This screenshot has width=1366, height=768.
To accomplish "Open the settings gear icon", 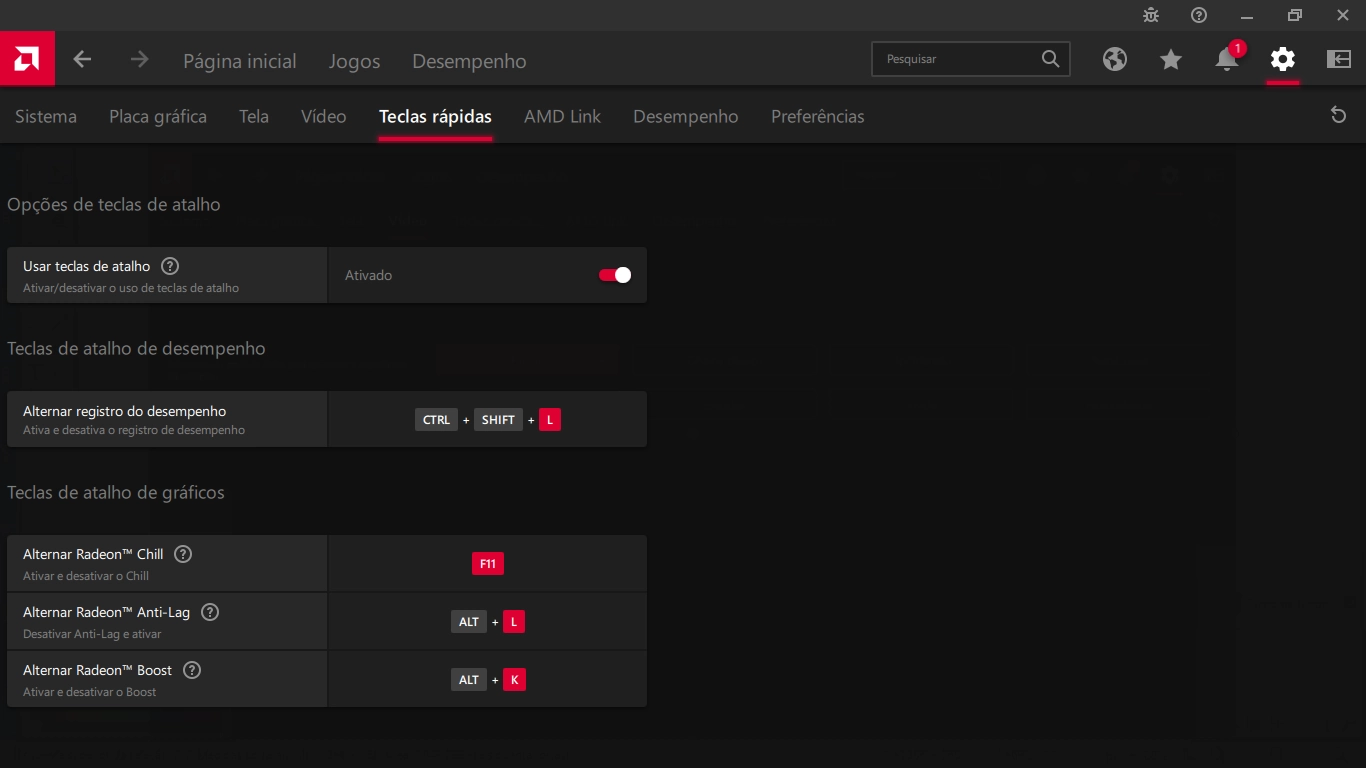I will [x=1283, y=59].
